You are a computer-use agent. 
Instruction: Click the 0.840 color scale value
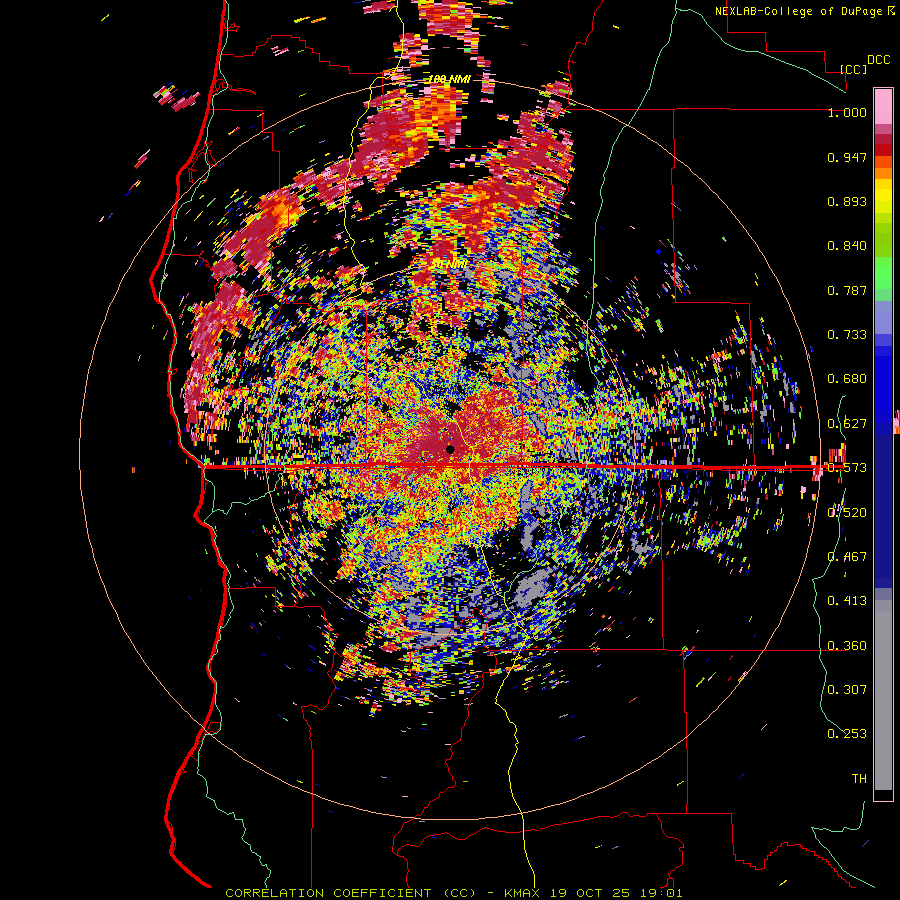pyautogui.click(x=847, y=246)
